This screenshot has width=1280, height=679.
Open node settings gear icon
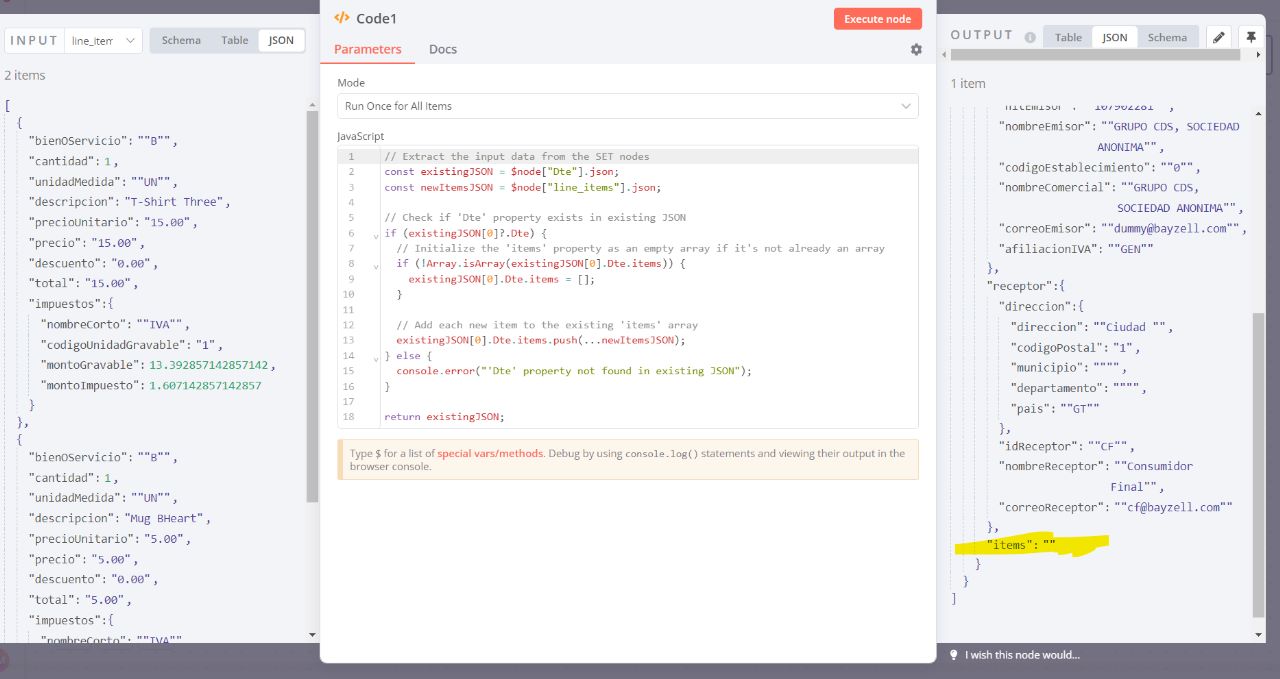click(x=916, y=49)
